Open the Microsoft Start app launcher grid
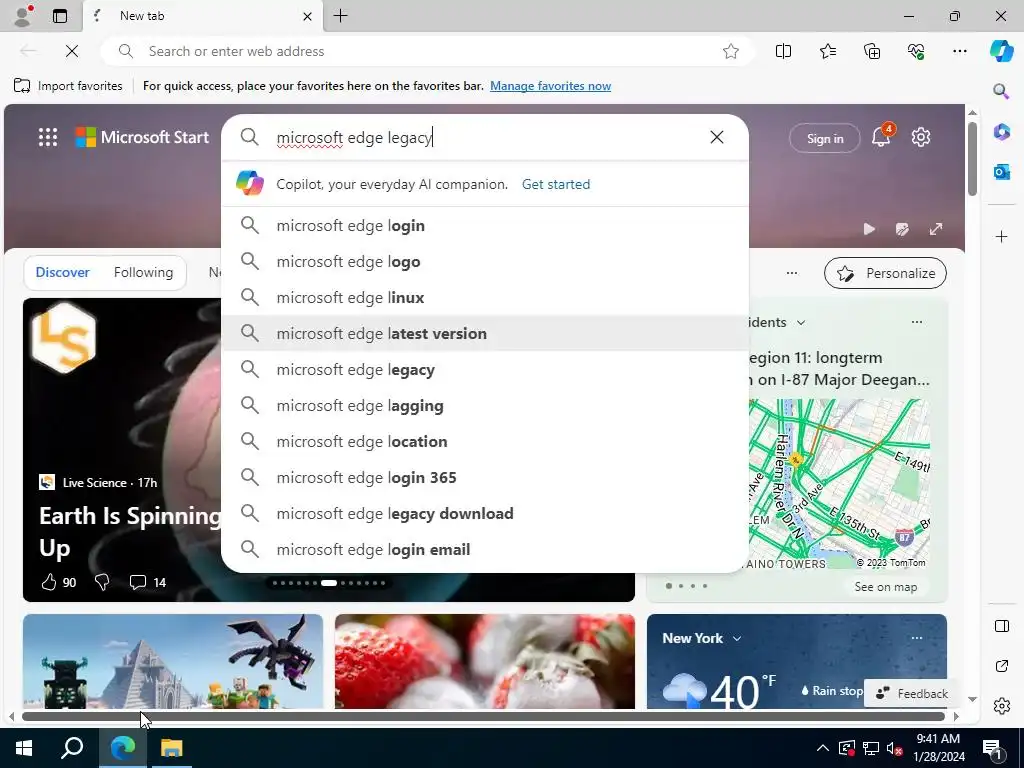Screen dimensions: 1024x768 [x=48, y=137]
